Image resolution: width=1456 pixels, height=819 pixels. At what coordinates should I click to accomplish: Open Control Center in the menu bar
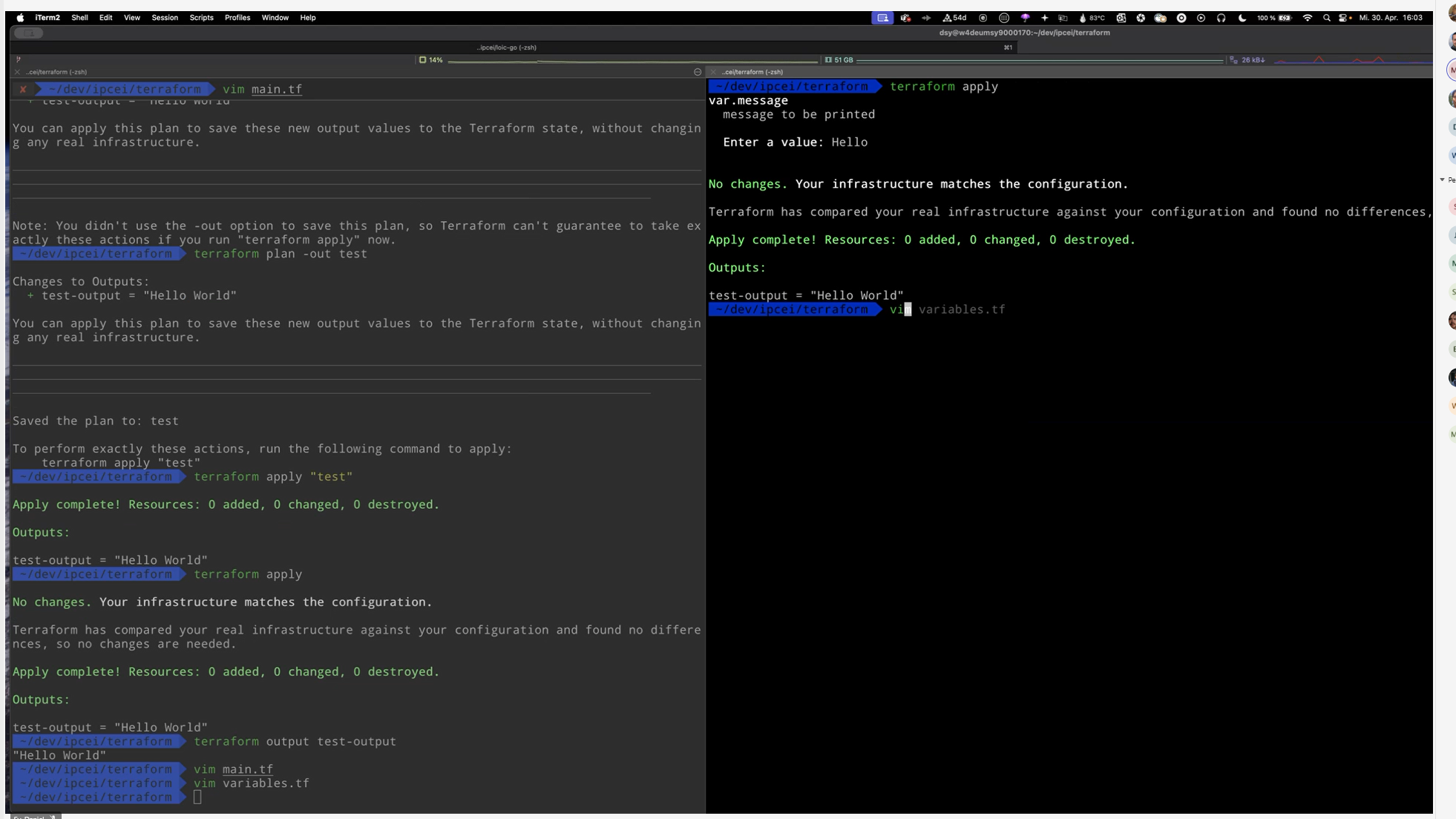coord(1344,18)
